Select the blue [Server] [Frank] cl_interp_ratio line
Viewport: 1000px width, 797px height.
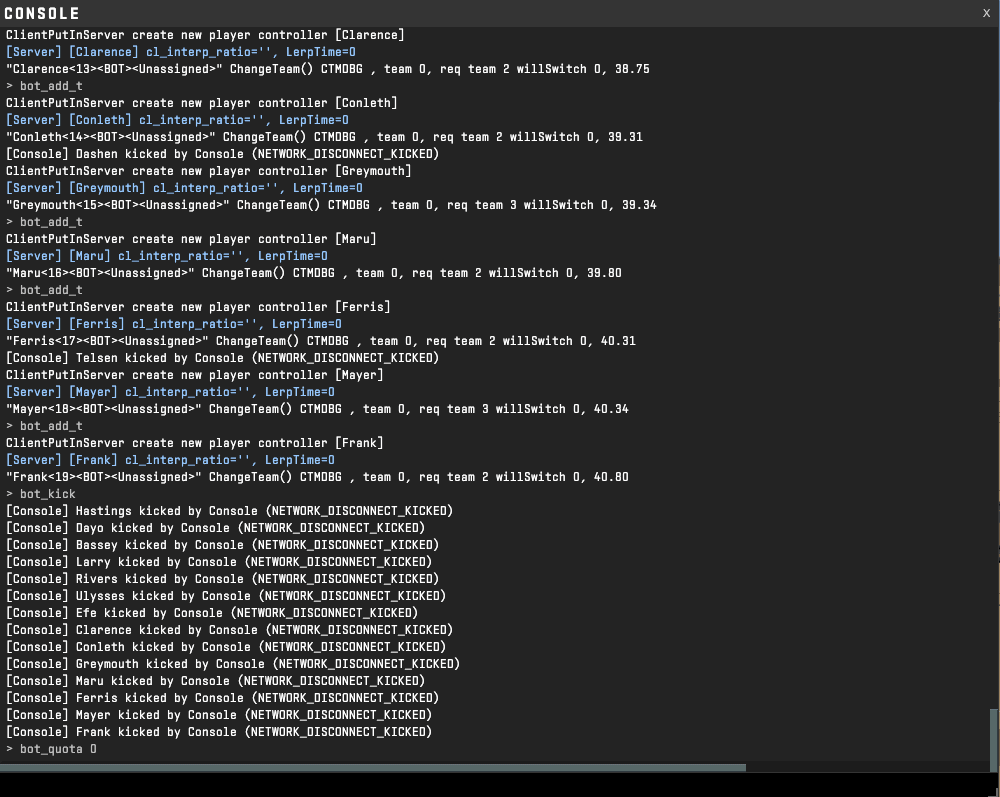pos(170,460)
